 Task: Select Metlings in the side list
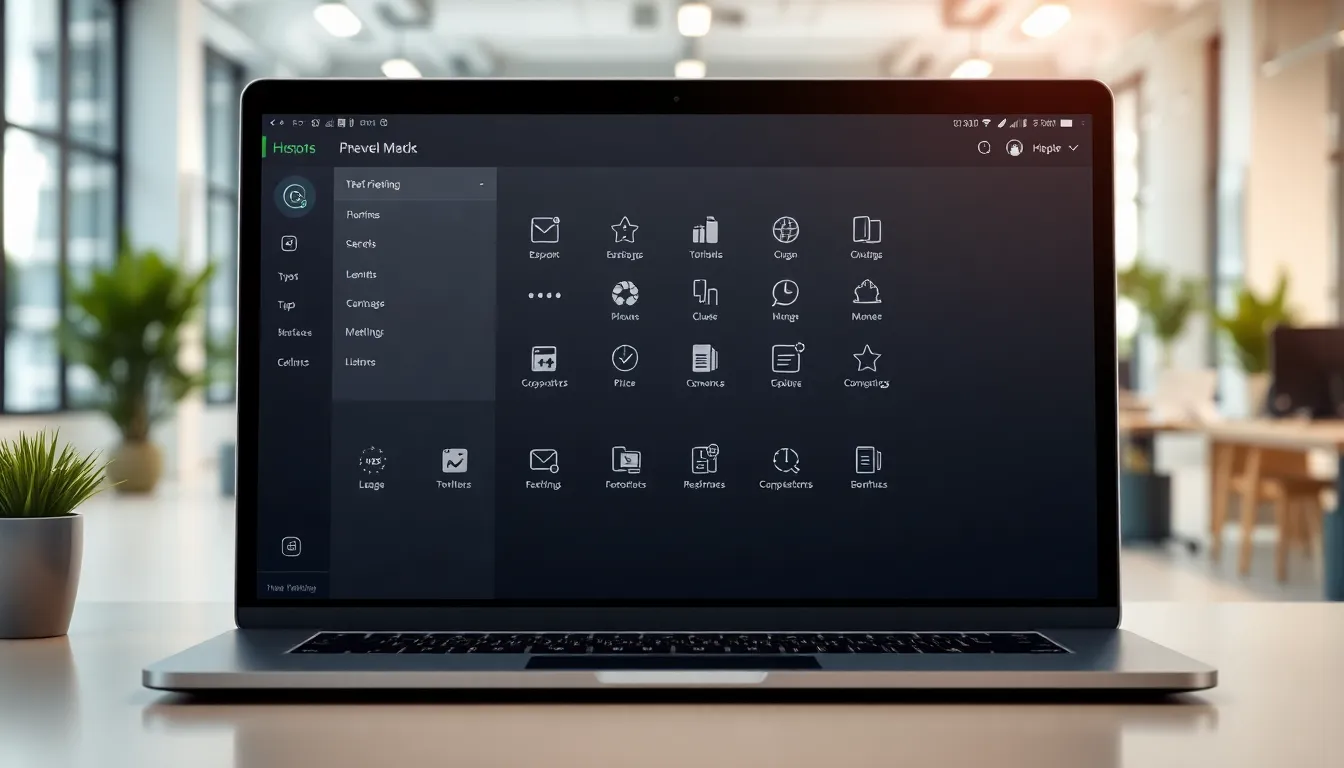pos(364,332)
